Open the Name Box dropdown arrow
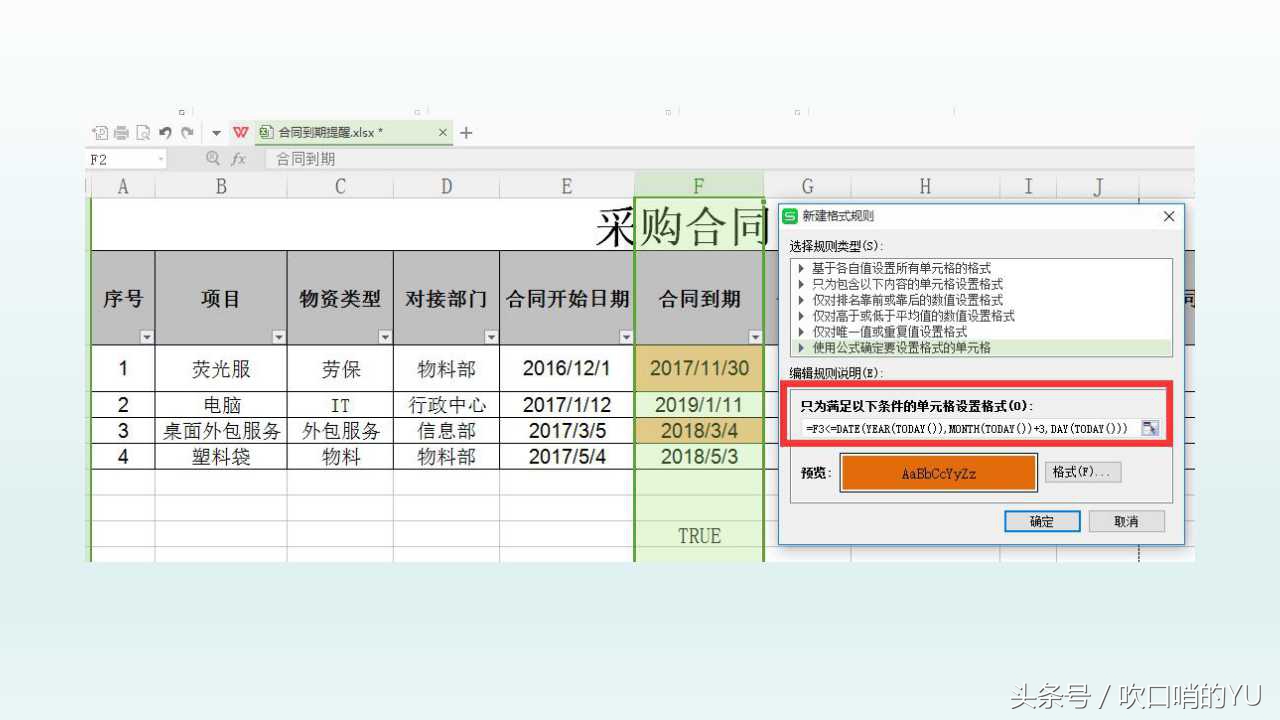This screenshot has height=720, width=1280. [161, 159]
